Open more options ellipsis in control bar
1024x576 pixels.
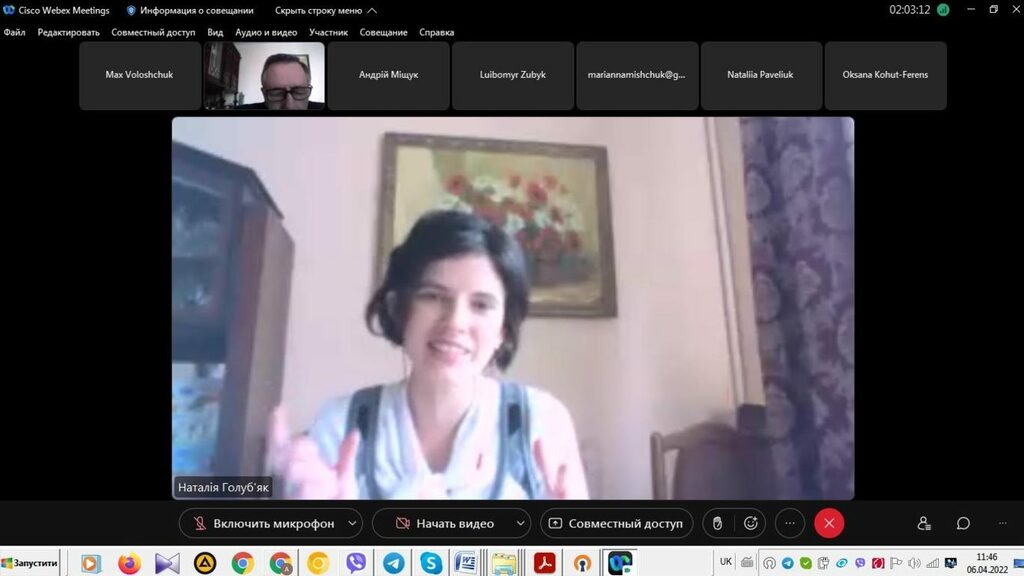pyautogui.click(x=790, y=523)
